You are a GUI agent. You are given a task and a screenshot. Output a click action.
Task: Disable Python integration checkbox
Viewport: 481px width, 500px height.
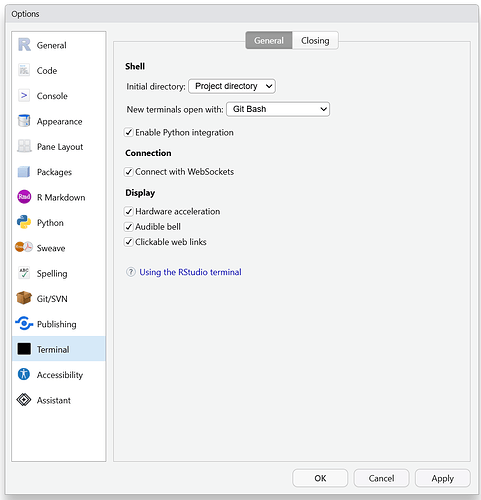[x=129, y=132]
